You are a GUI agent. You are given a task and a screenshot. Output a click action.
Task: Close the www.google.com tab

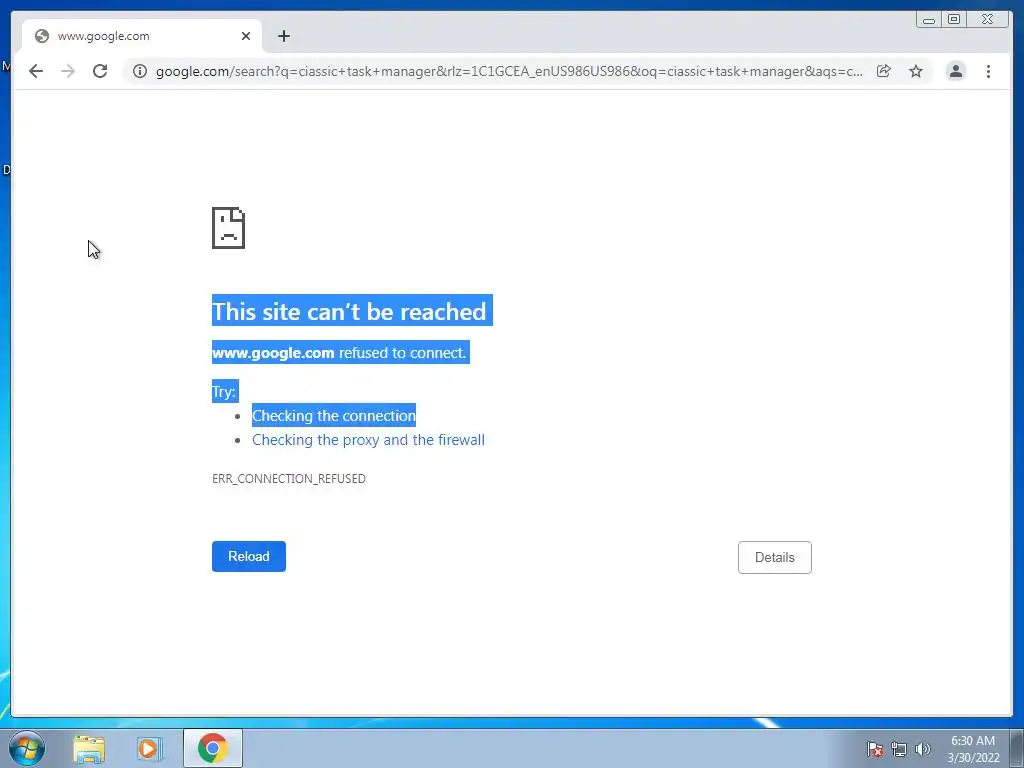coord(246,37)
